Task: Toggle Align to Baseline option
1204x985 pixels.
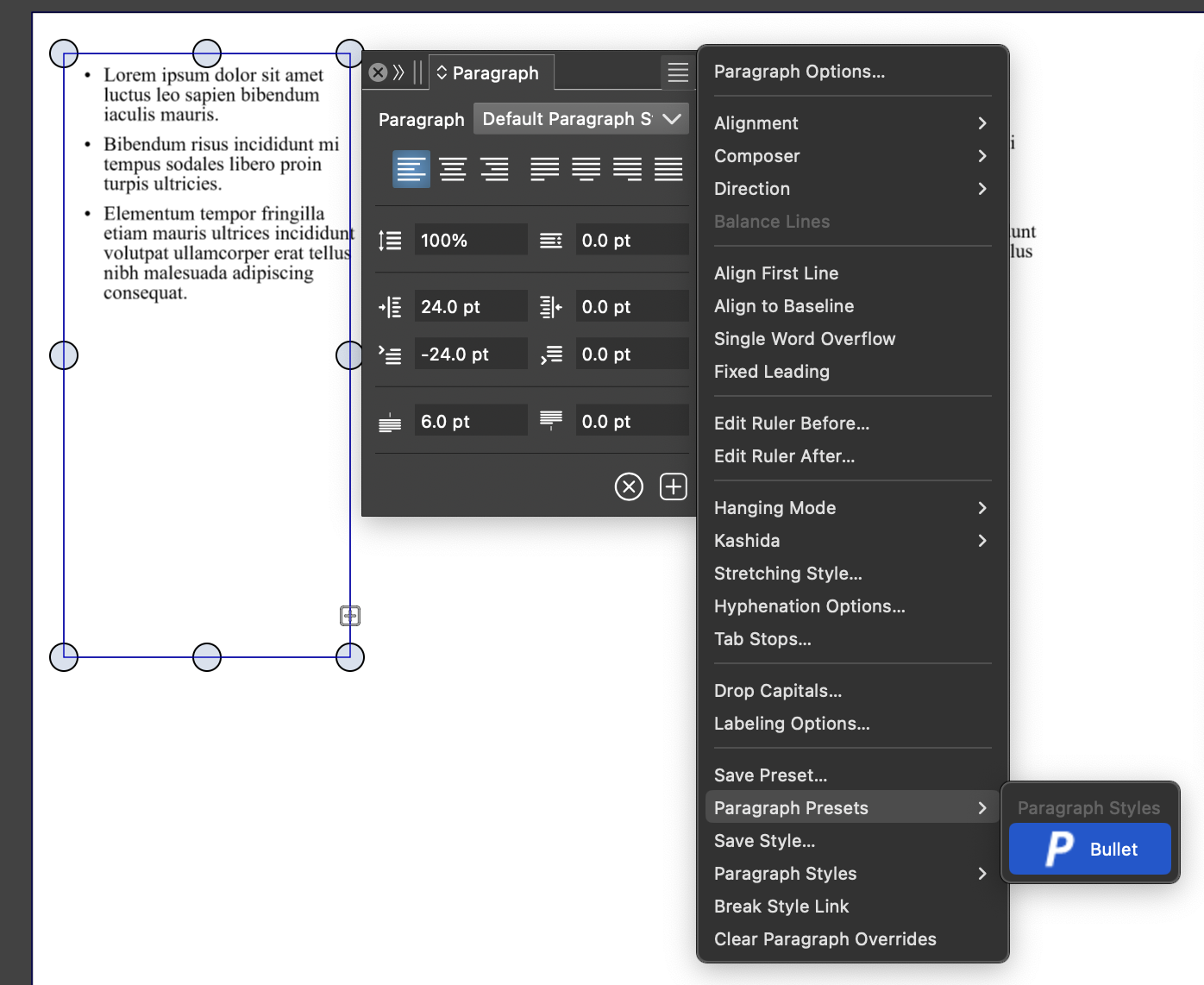Action: pyautogui.click(x=783, y=306)
